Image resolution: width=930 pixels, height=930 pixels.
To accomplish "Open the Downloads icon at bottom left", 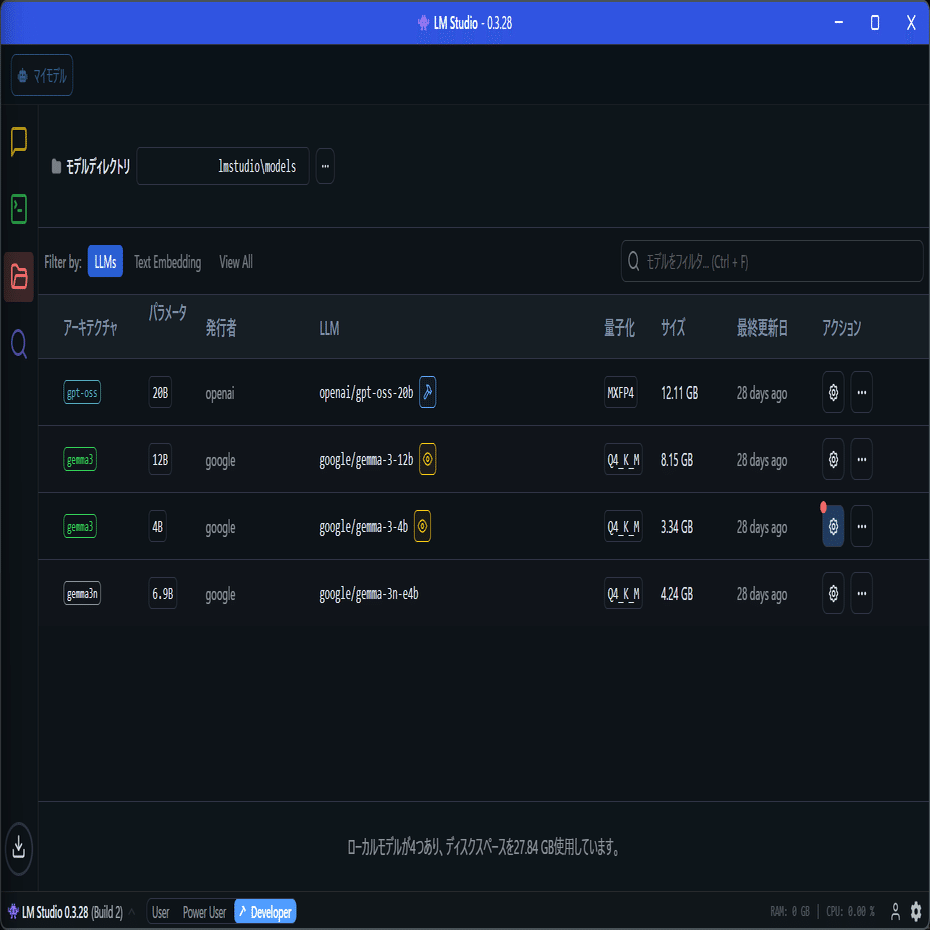I will 19,848.
